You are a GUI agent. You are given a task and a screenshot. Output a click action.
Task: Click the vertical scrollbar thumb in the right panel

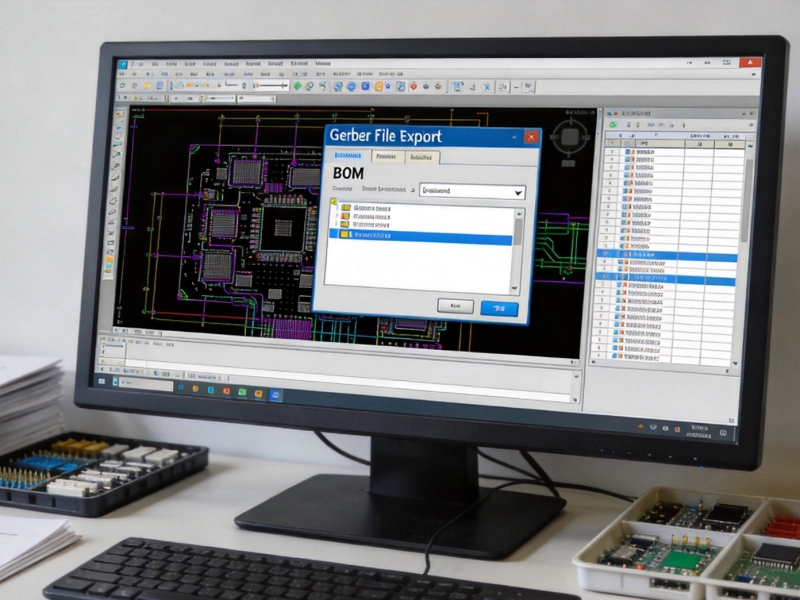(x=746, y=199)
